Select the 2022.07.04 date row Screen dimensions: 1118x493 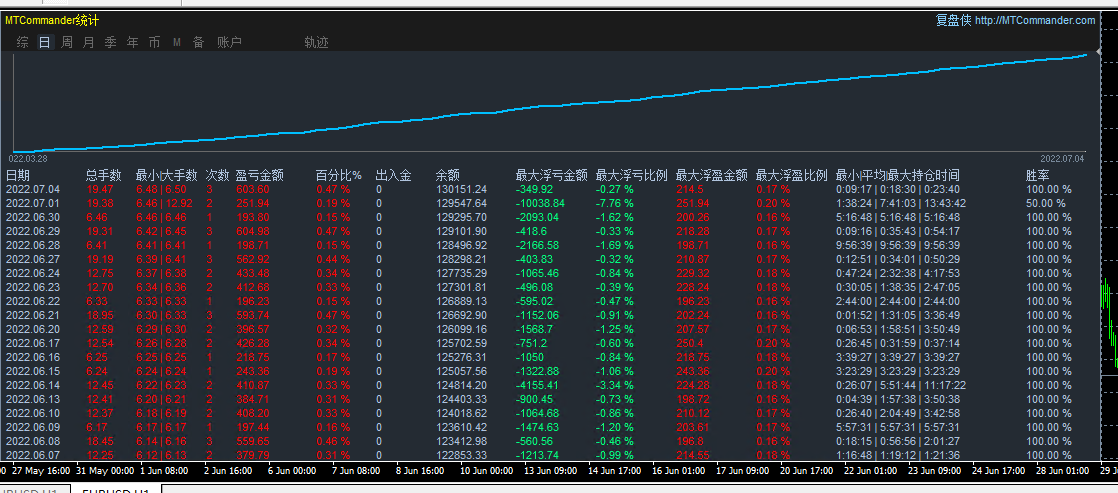33,190
